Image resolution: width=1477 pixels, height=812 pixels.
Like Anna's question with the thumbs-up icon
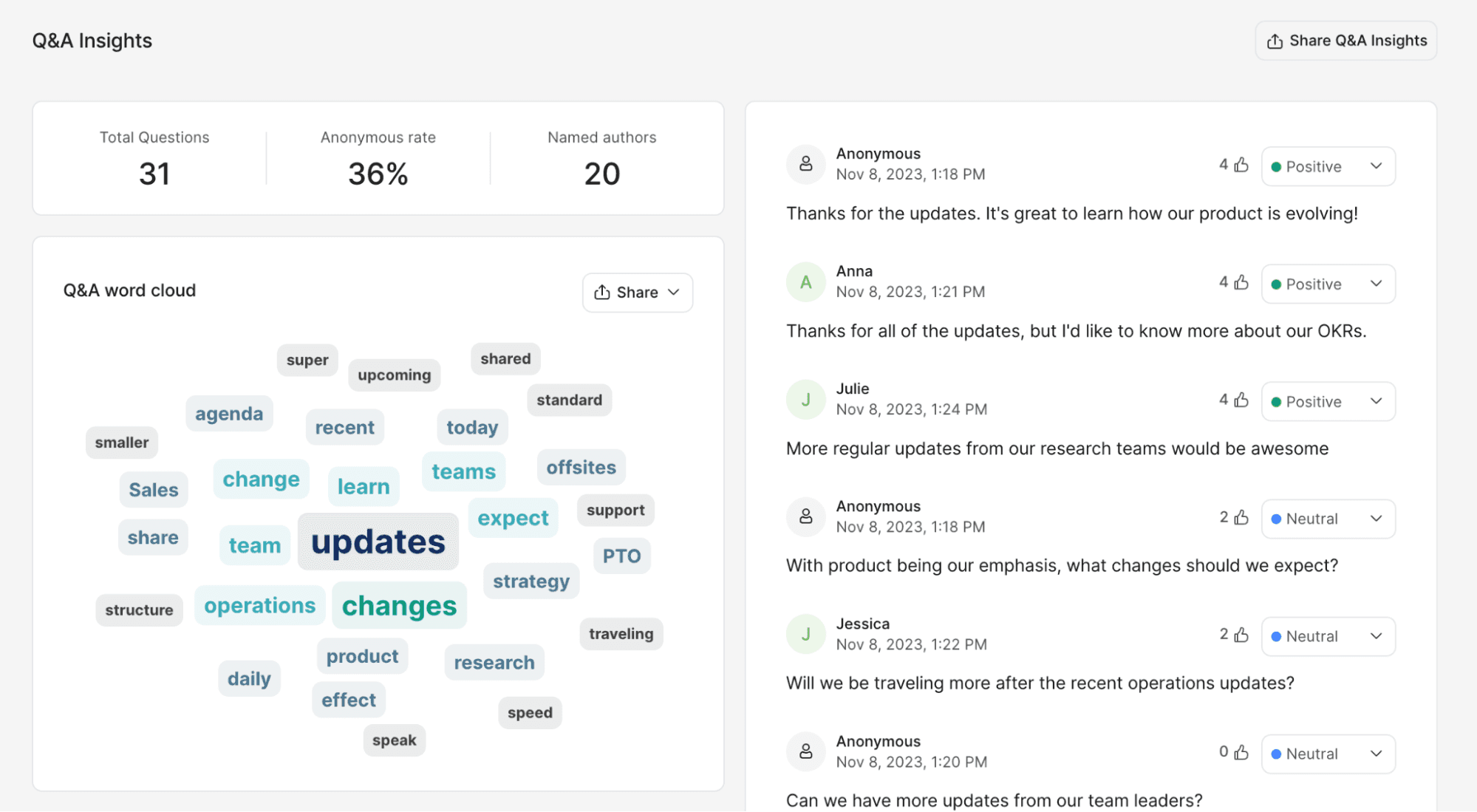coord(1241,282)
